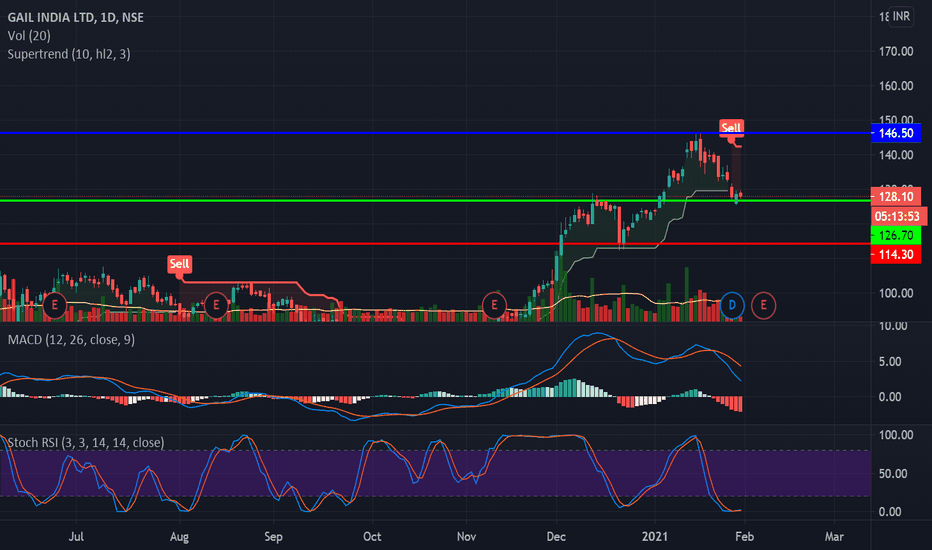This screenshot has height=550, width=932.
Task: Click the Oct label on time axis
Action: (372, 536)
